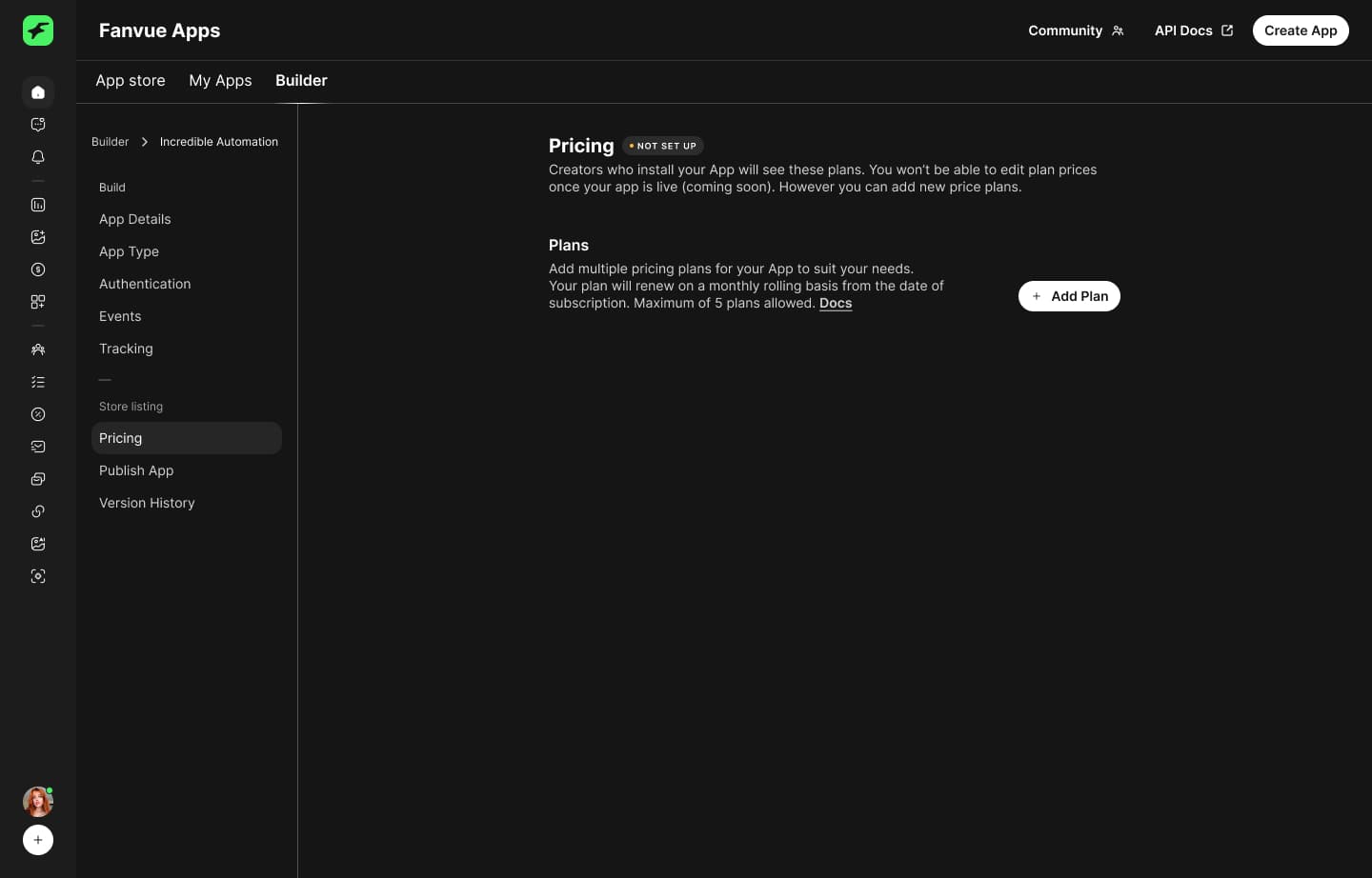Open the checklist icon in sidebar
Image resolution: width=1372 pixels, height=878 pixels.
point(38,382)
